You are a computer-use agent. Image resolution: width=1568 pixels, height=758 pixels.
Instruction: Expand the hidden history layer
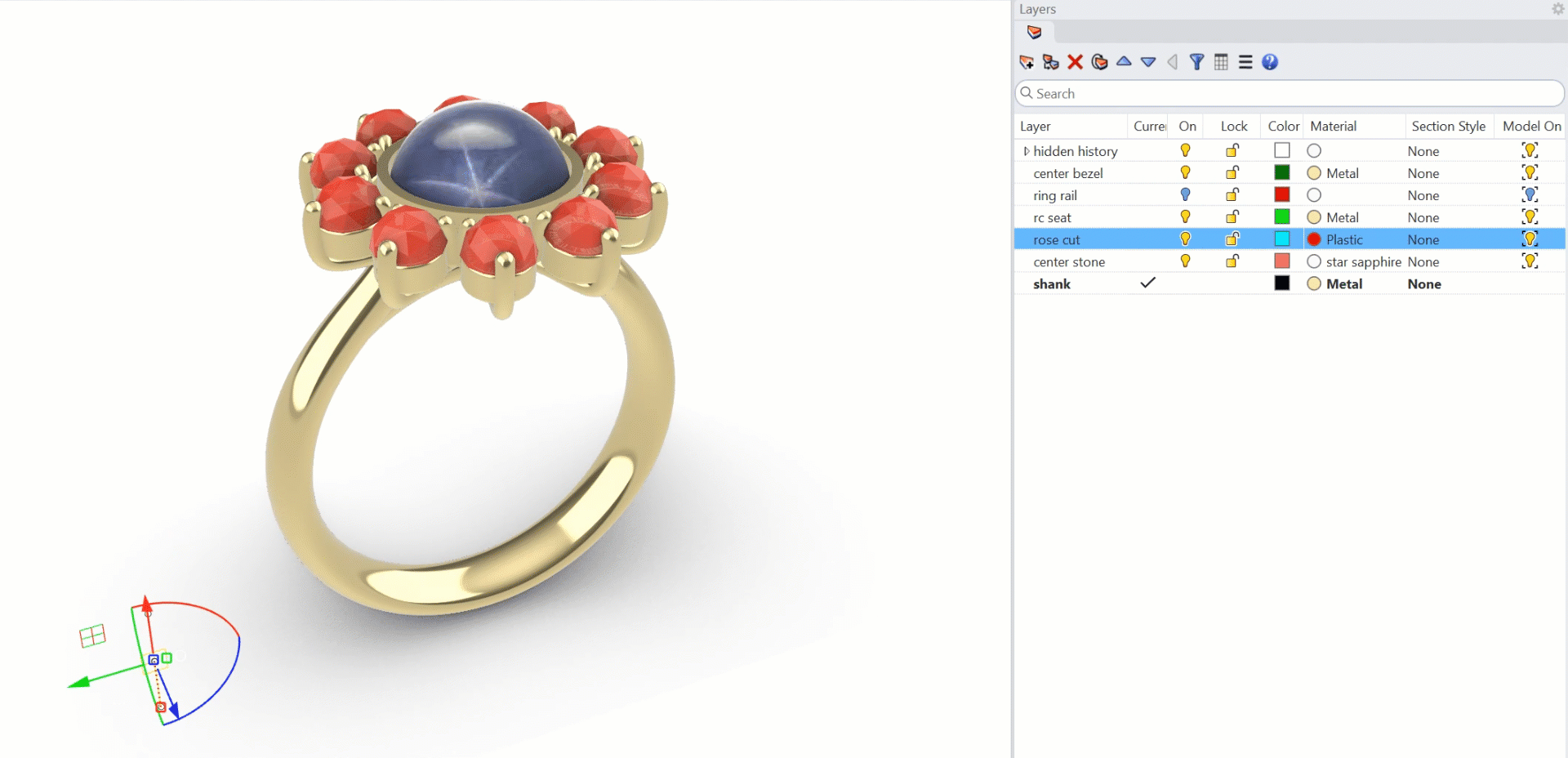click(1026, 151)
